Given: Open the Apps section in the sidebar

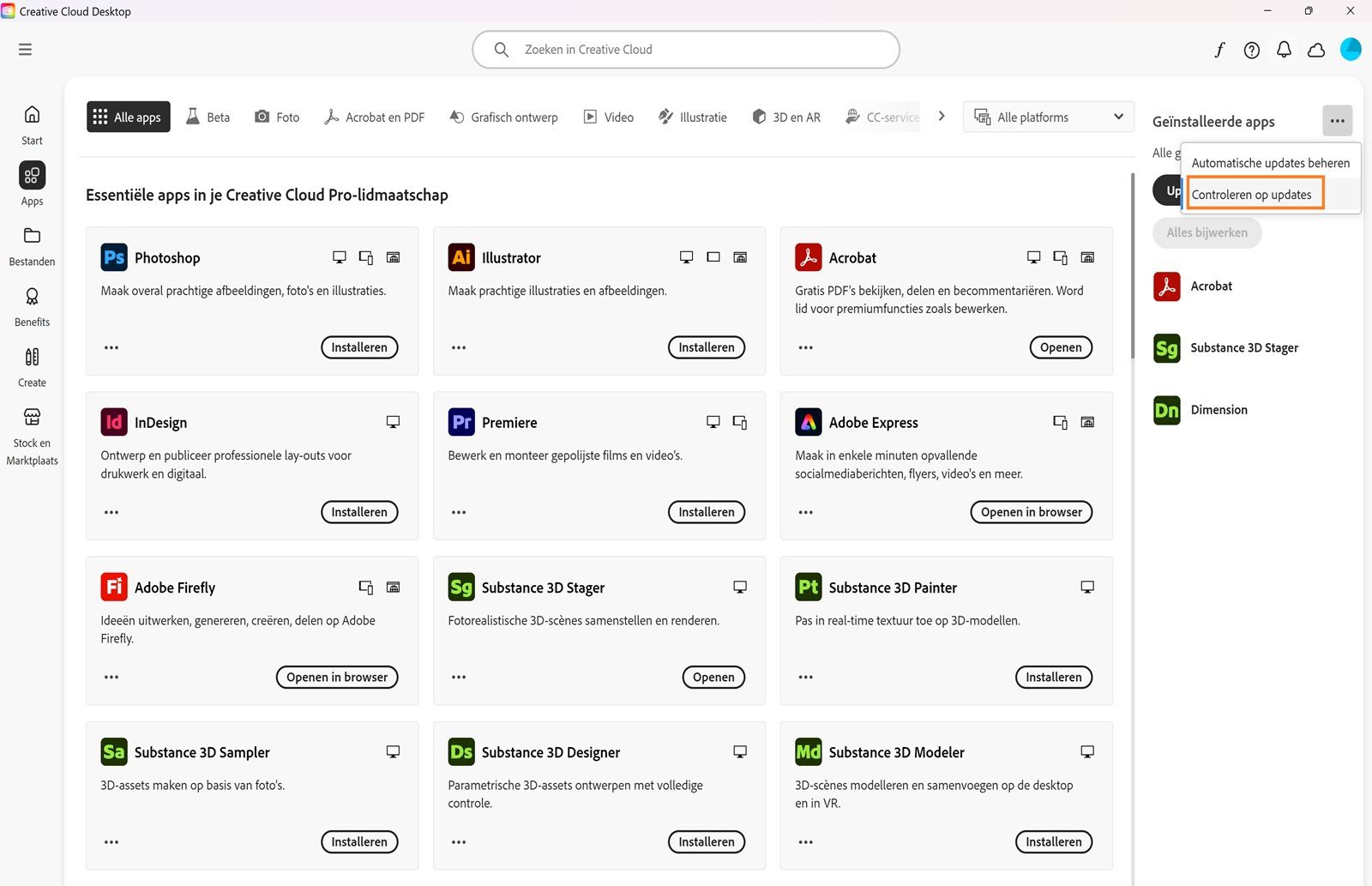Looking at the screenshot, I should [x=32, y=183].
